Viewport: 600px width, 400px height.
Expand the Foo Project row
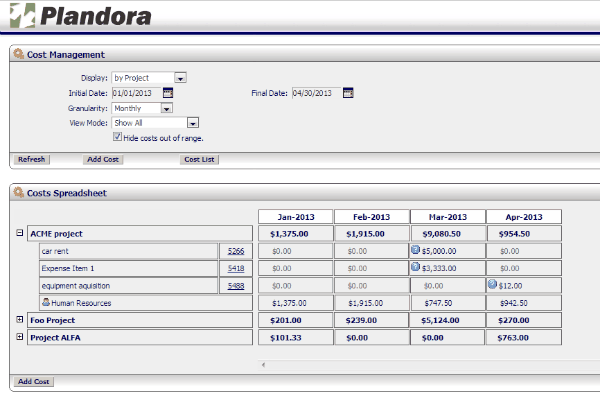point(19,320)
